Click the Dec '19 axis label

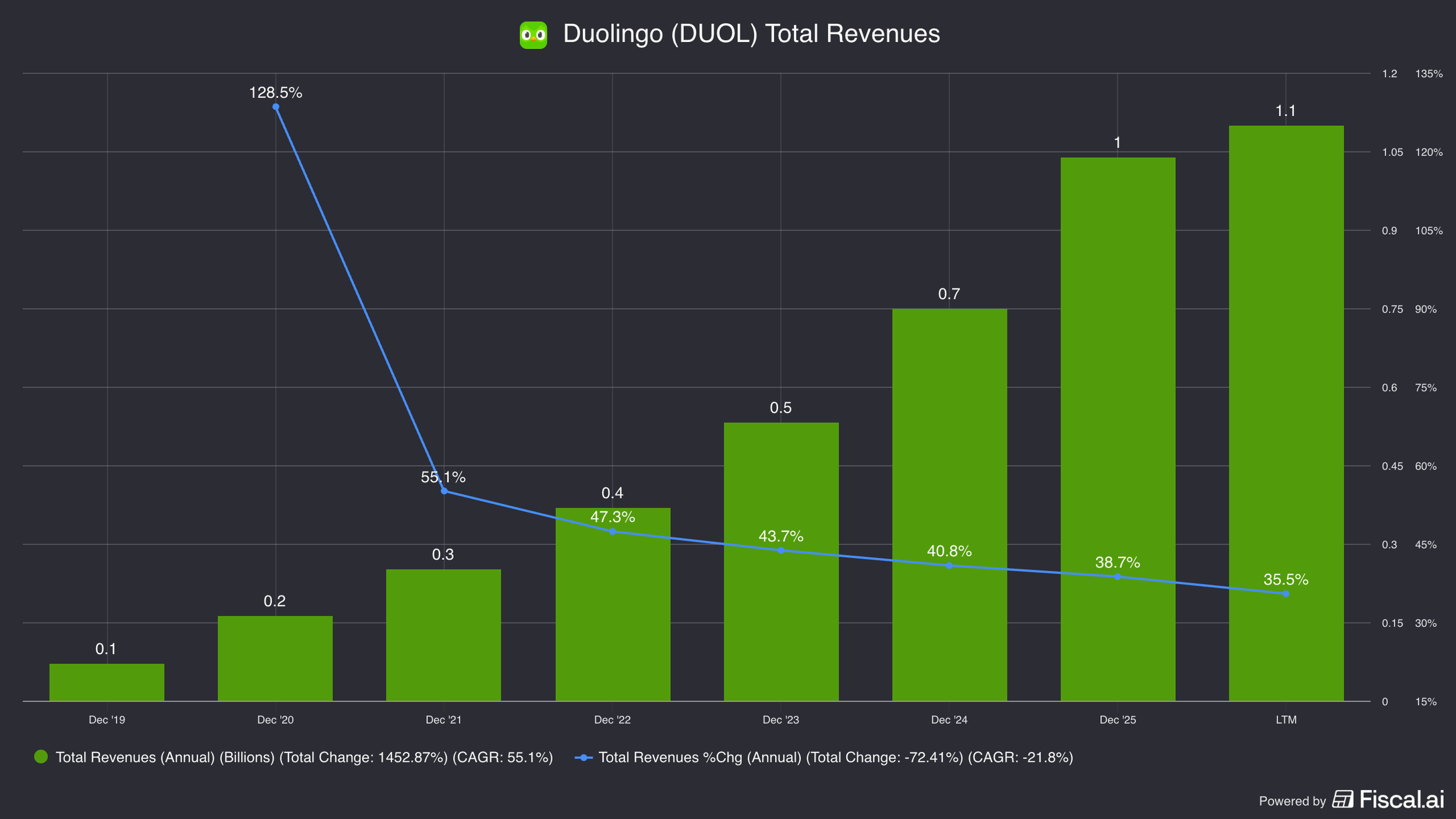click(x=107, y=720)
